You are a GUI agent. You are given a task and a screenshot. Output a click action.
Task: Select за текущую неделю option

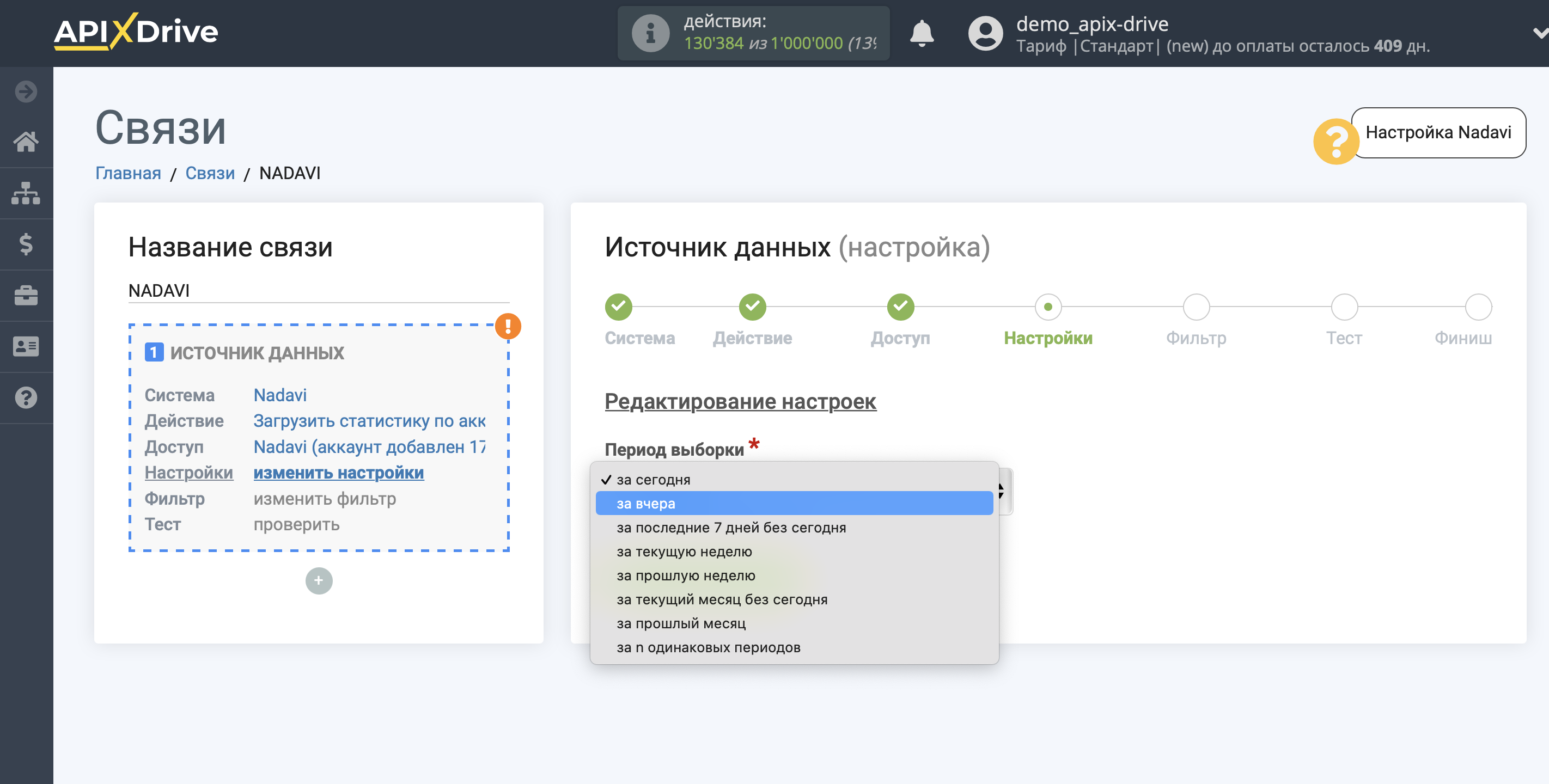[794, 552]
